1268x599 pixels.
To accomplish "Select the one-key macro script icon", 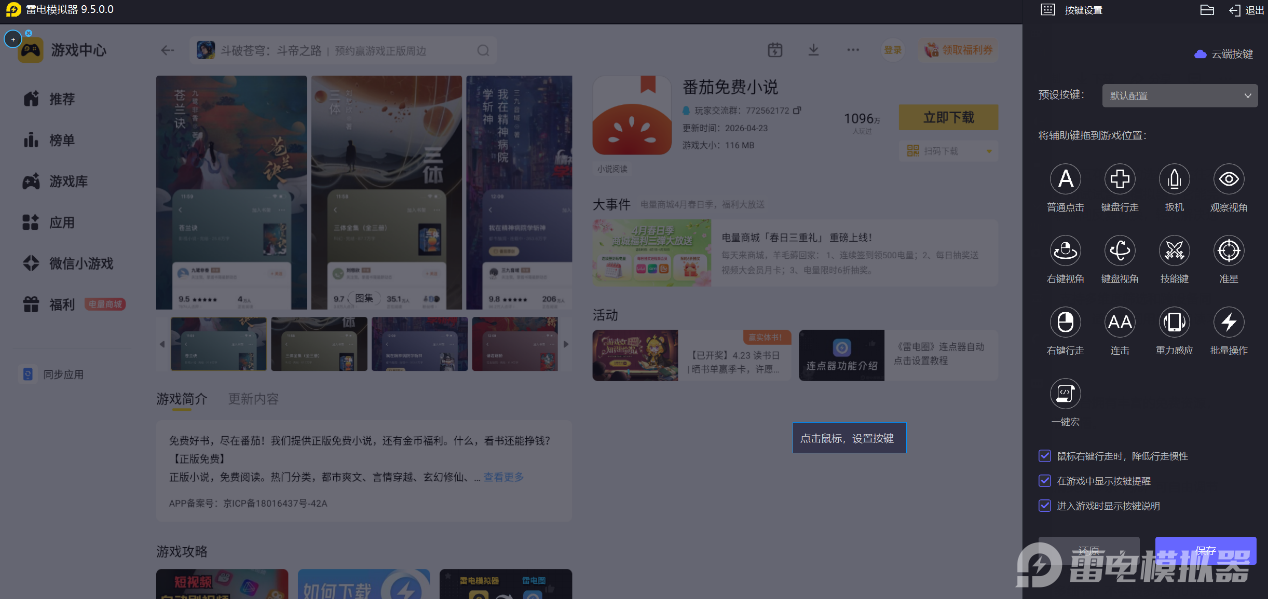I will pyautogui.click(x=1065, y=393).
